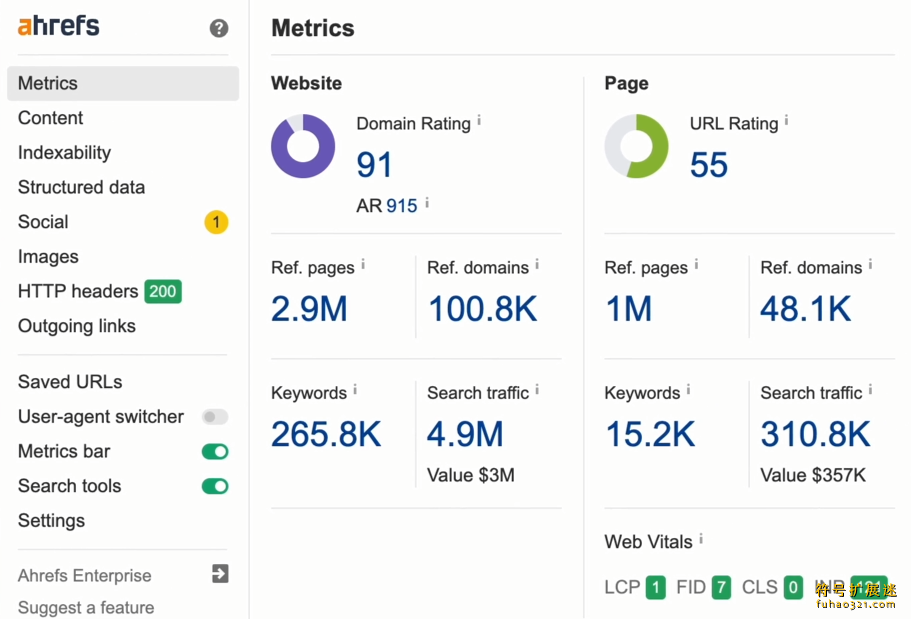
Task: Click info icon beside Website Search traffic
Action: (537, 390)
